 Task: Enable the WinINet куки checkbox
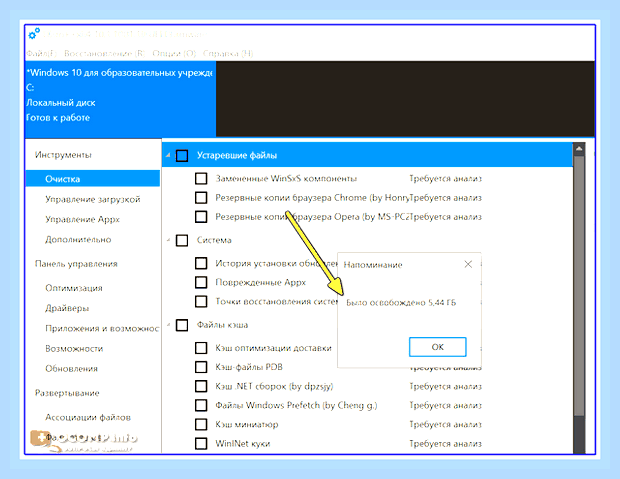tap(201, 443)
